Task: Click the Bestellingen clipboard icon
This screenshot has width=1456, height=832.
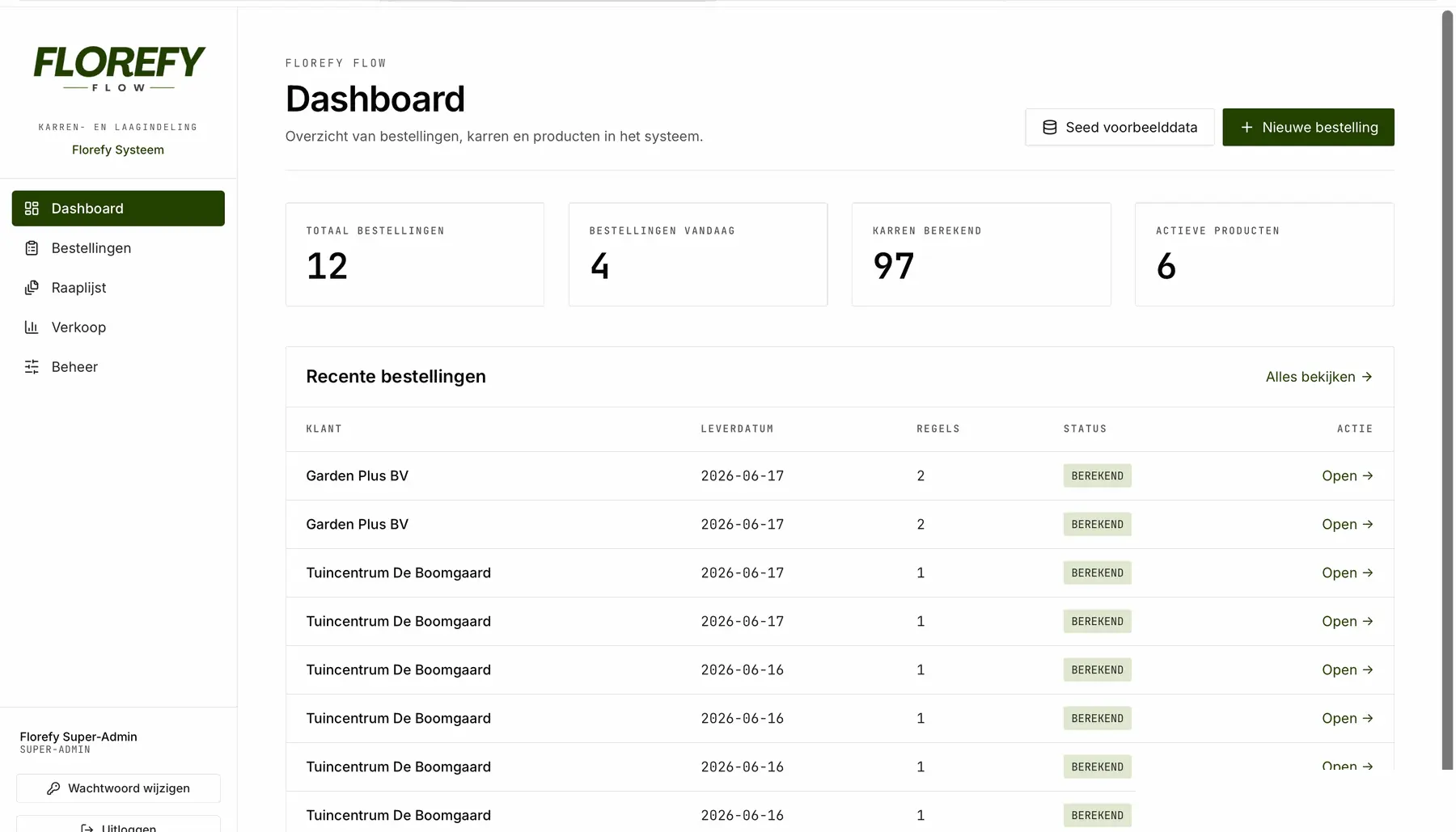Action: point(32,248)
